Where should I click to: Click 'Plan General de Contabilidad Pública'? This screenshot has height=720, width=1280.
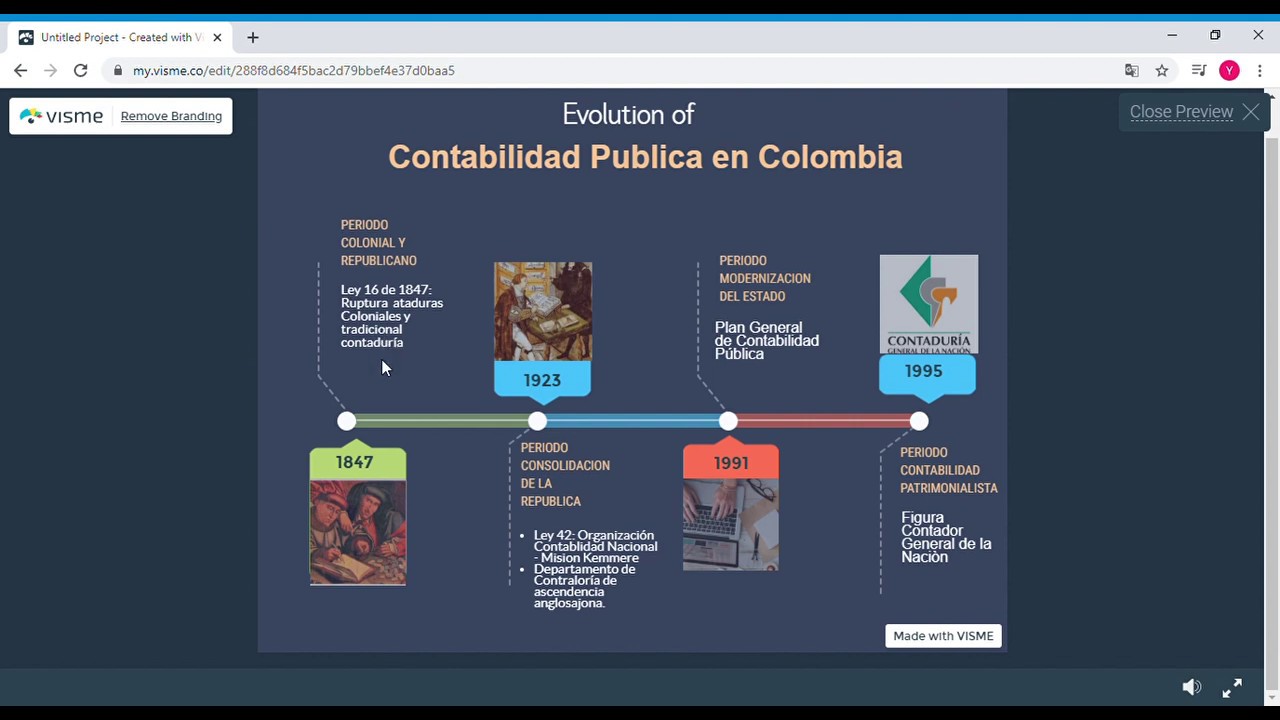(x=767, y=341)
